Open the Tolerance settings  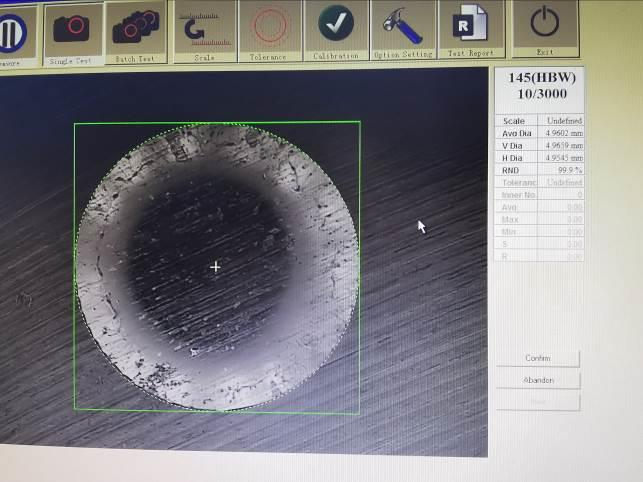pos(270,28)
